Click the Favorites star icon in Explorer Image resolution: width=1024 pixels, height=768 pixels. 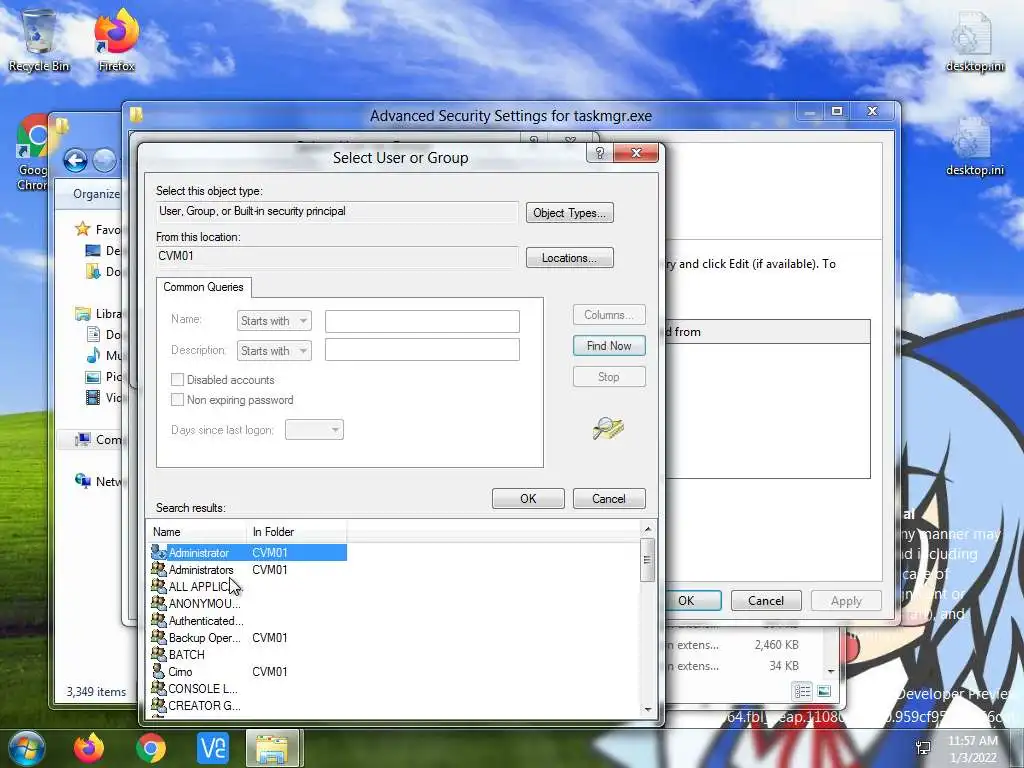[x=82, y=229]
